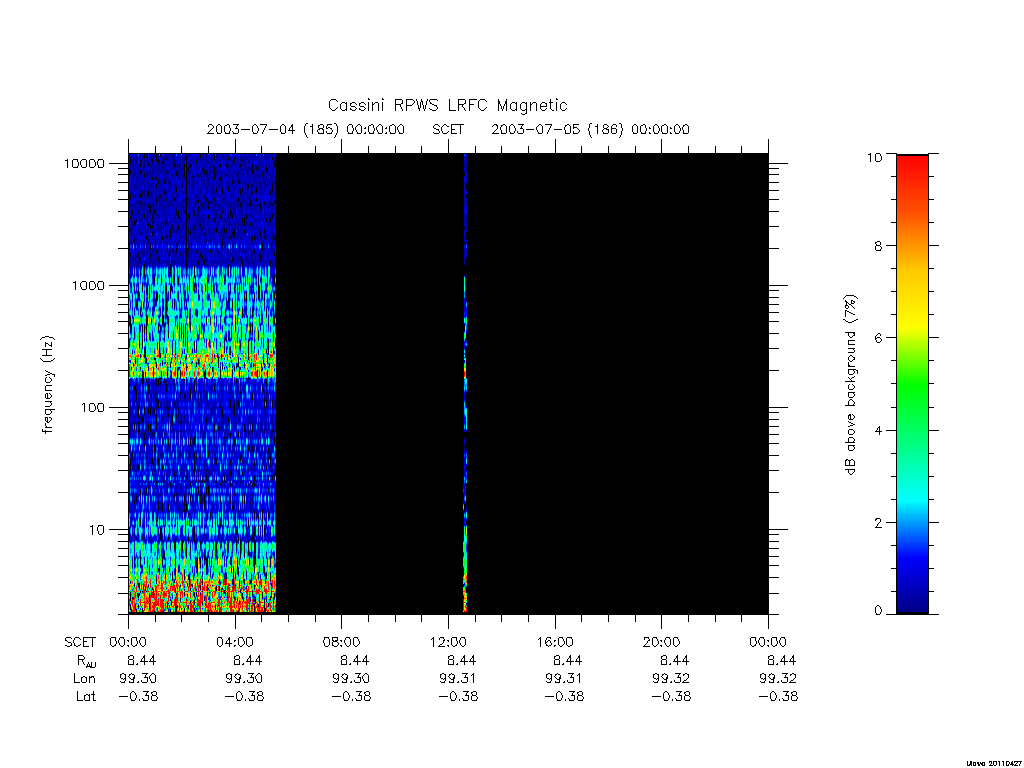Viewport: 1024px width, 768px height.
Task: Click the Lat -0.38 value under 16:00
Action: [564, 696]
